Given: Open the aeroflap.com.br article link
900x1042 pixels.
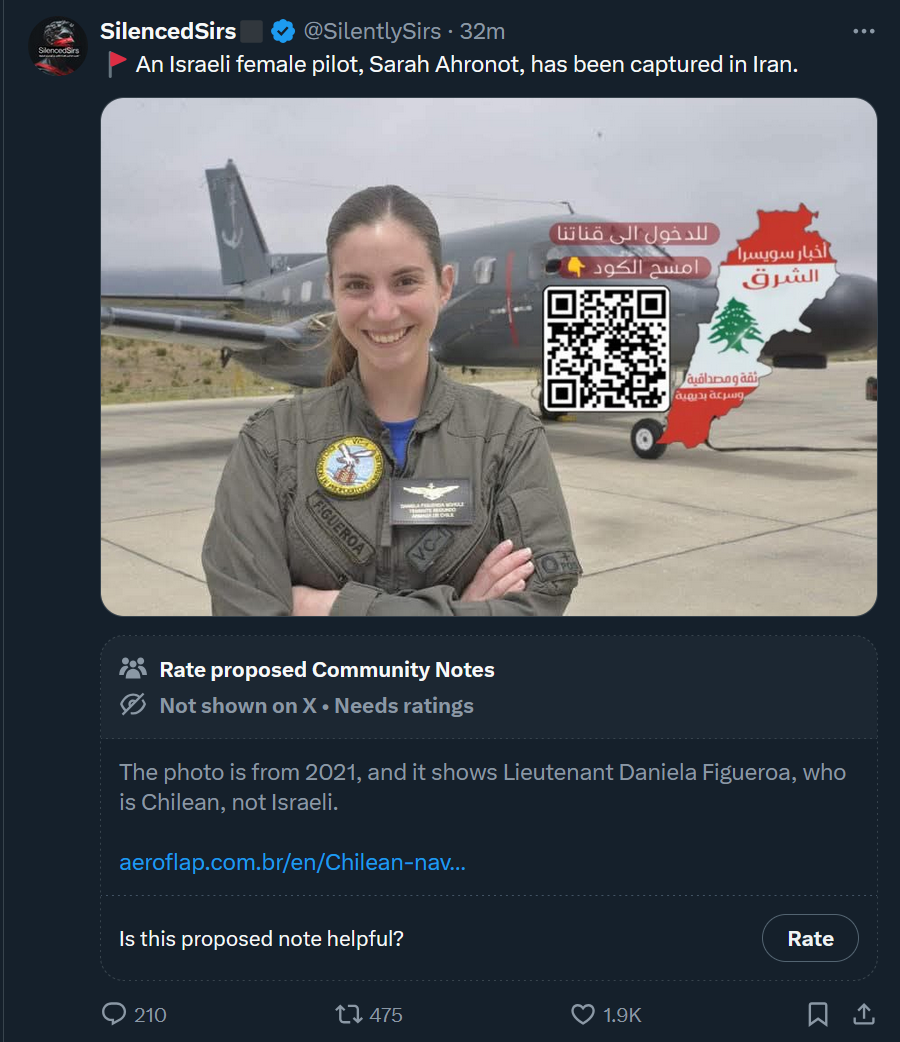Looking at the screenshot, I should 292,862.
